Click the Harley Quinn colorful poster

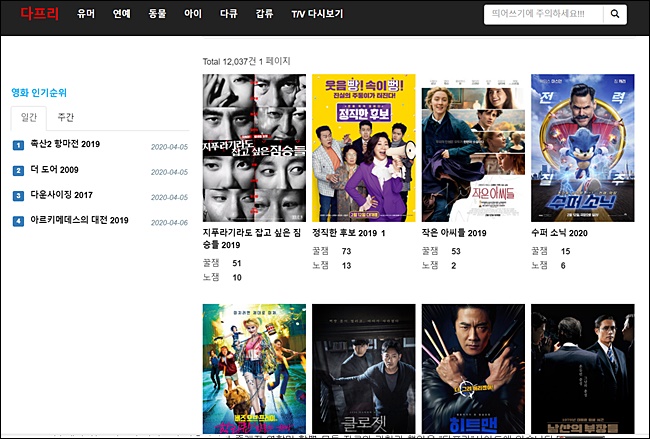tap(254, 369)
